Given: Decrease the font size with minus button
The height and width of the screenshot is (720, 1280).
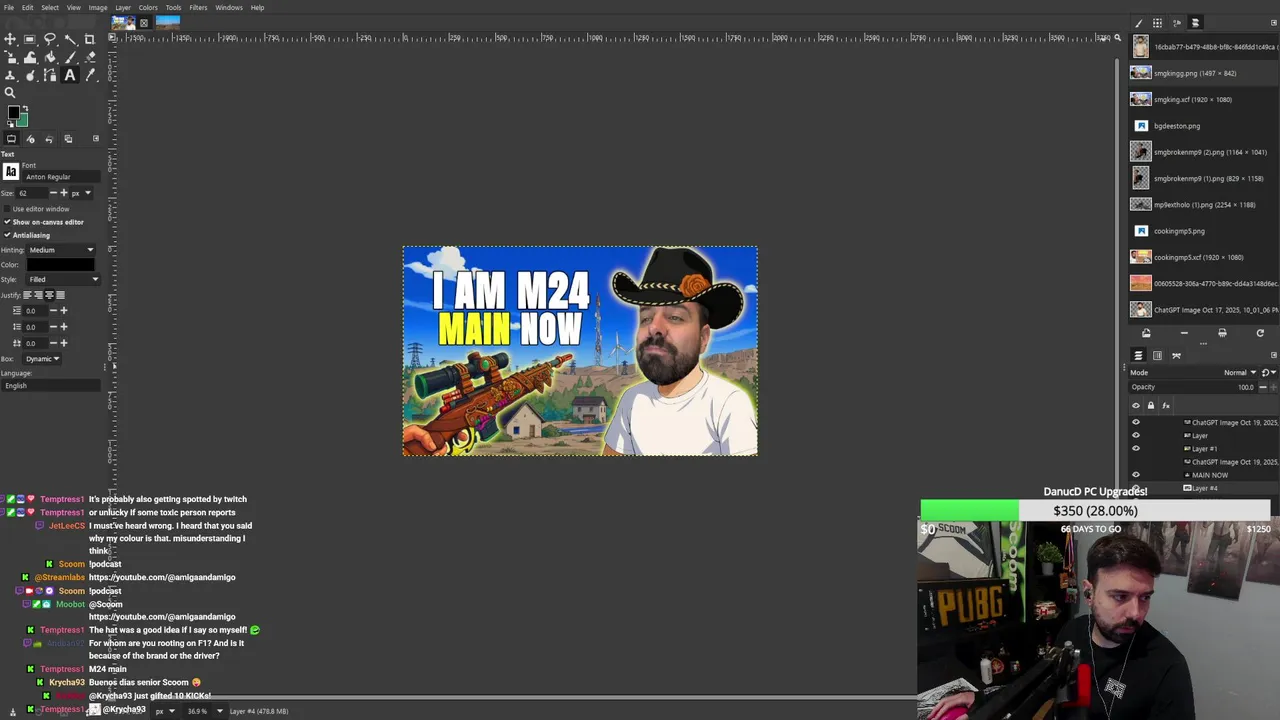Looking at the screenshot, I should click(x=53, y=193).
